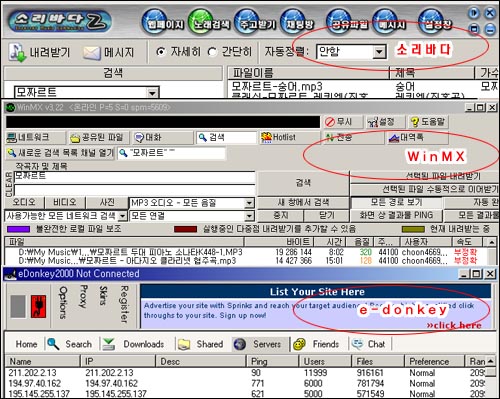
Task: Click 화면 상 결과를 PING button
Action: 396,215
